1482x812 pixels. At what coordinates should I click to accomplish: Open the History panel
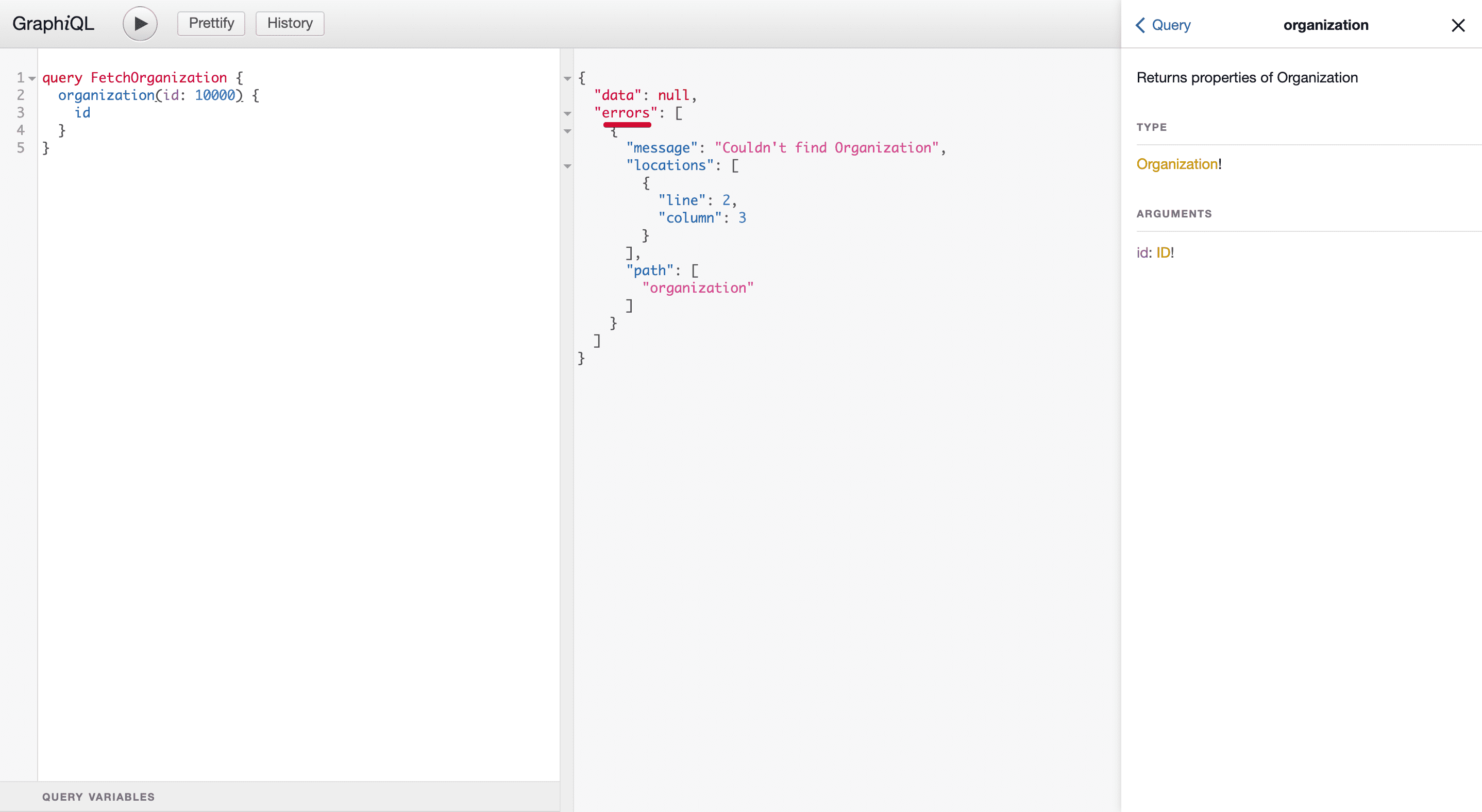[290, 24]
